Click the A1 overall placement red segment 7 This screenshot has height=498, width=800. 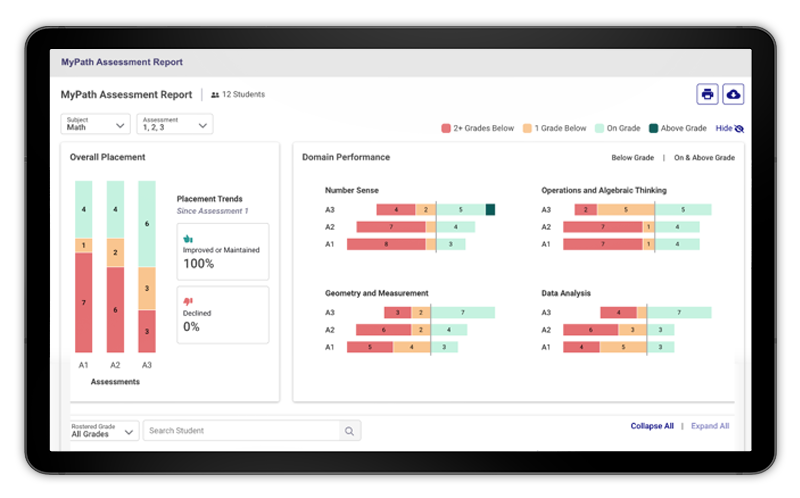(84, 303)
